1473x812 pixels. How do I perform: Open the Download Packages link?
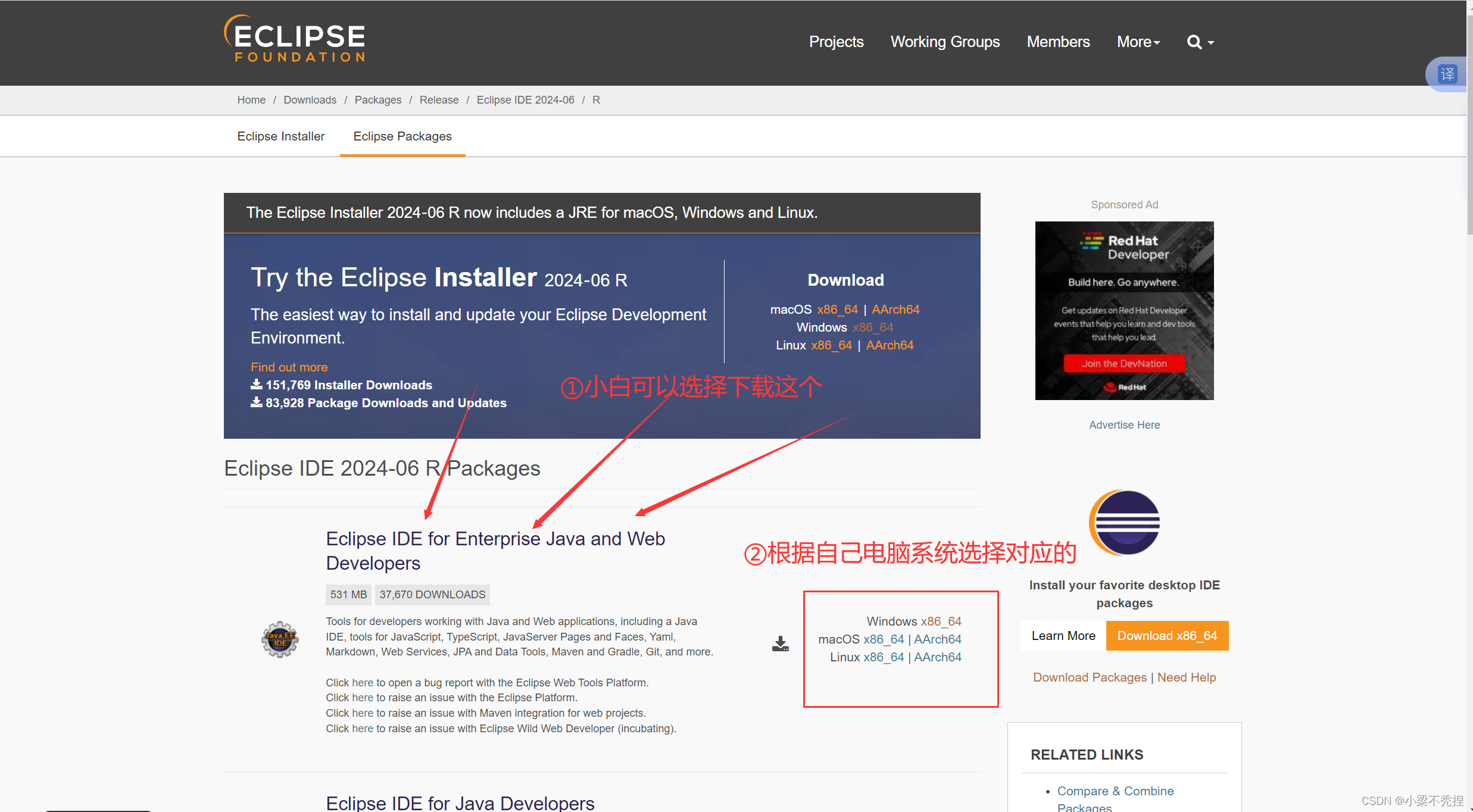coord(1090,677)
